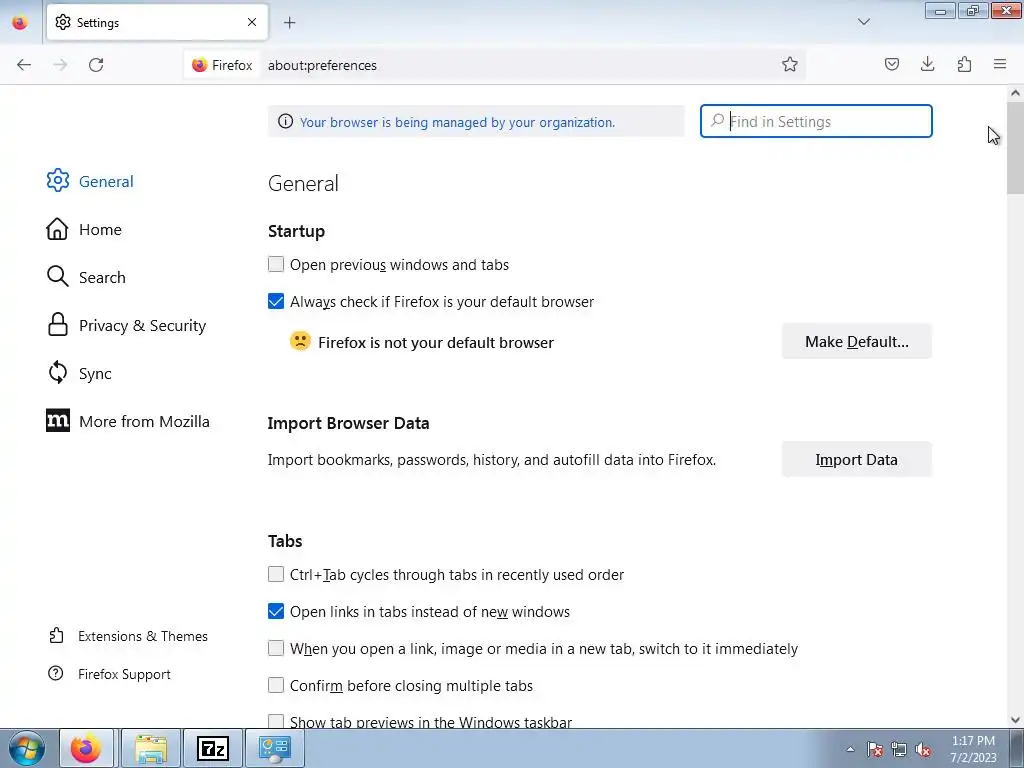Go back with the back arrow
Viewport: 1024px width, 768px height.
click(24, 65)
